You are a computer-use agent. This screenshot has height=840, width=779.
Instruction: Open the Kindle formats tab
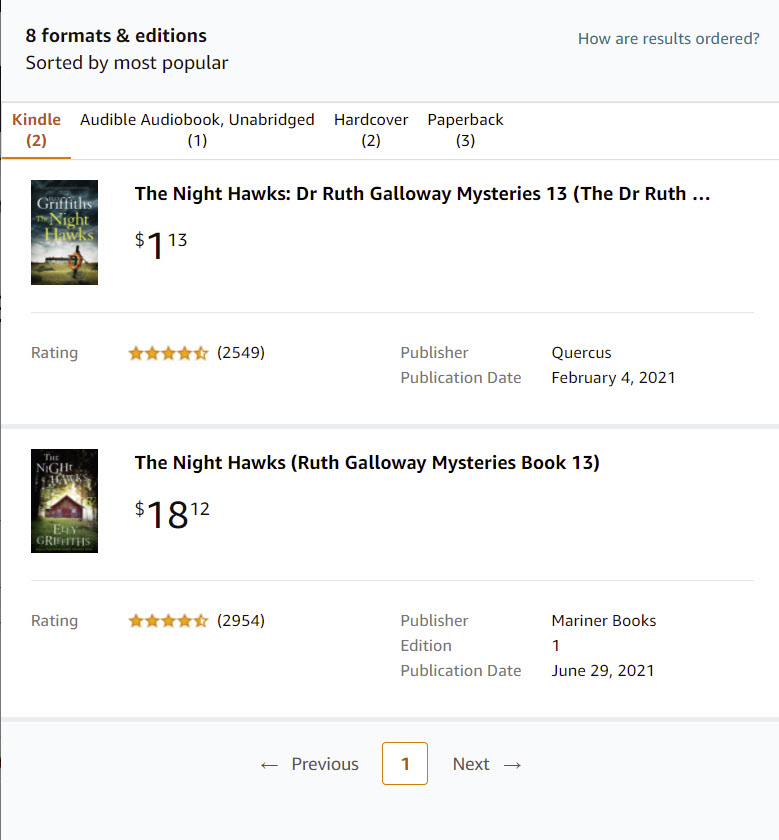(36, 130)
